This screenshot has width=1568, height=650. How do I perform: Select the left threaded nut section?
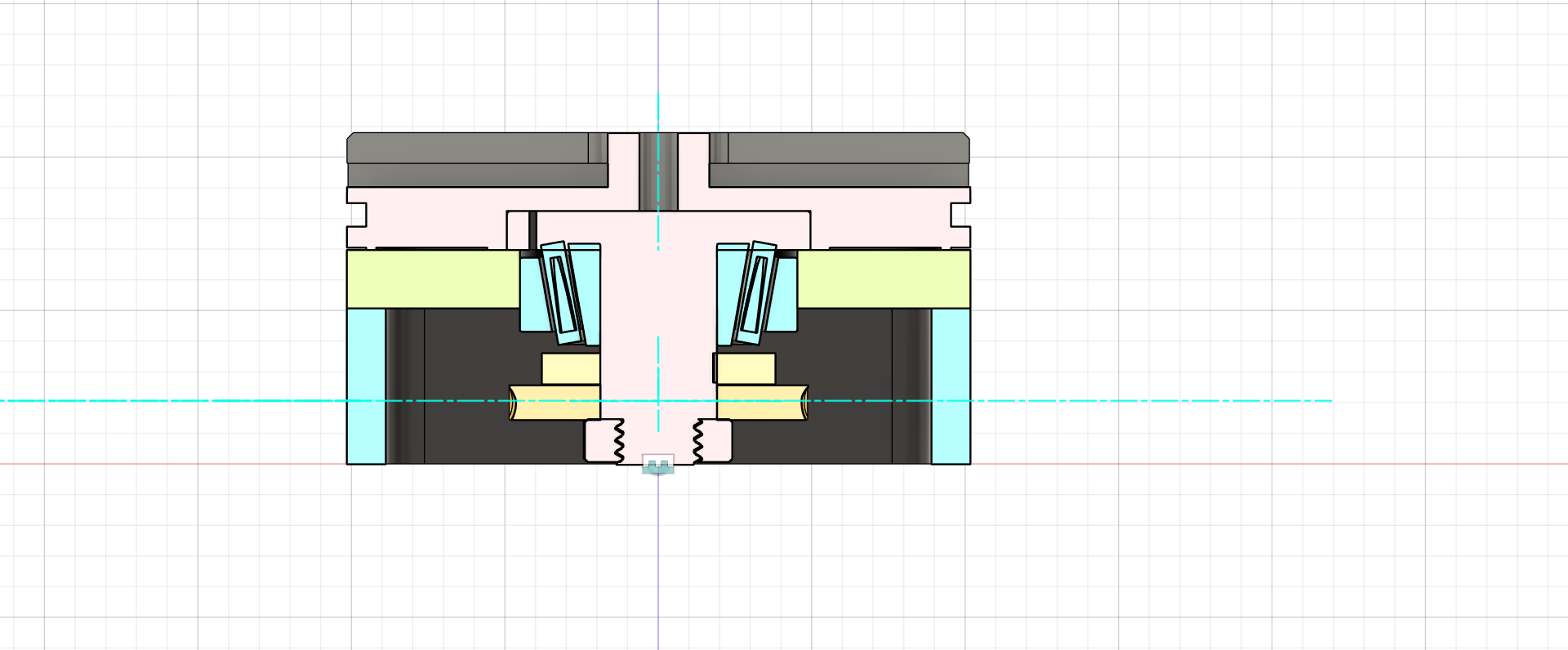point(604,441)
